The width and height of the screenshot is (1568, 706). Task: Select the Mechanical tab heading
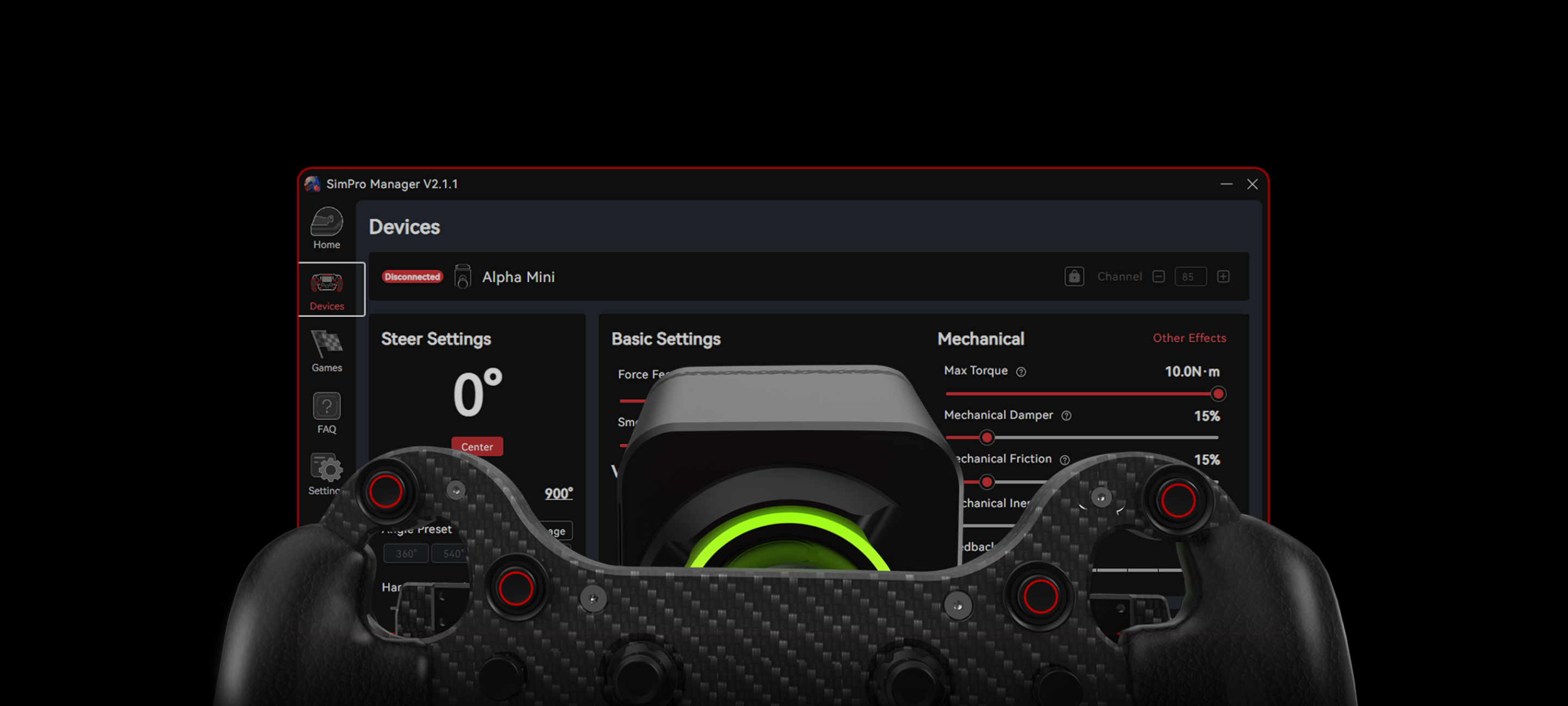click(x=980, y=339)
